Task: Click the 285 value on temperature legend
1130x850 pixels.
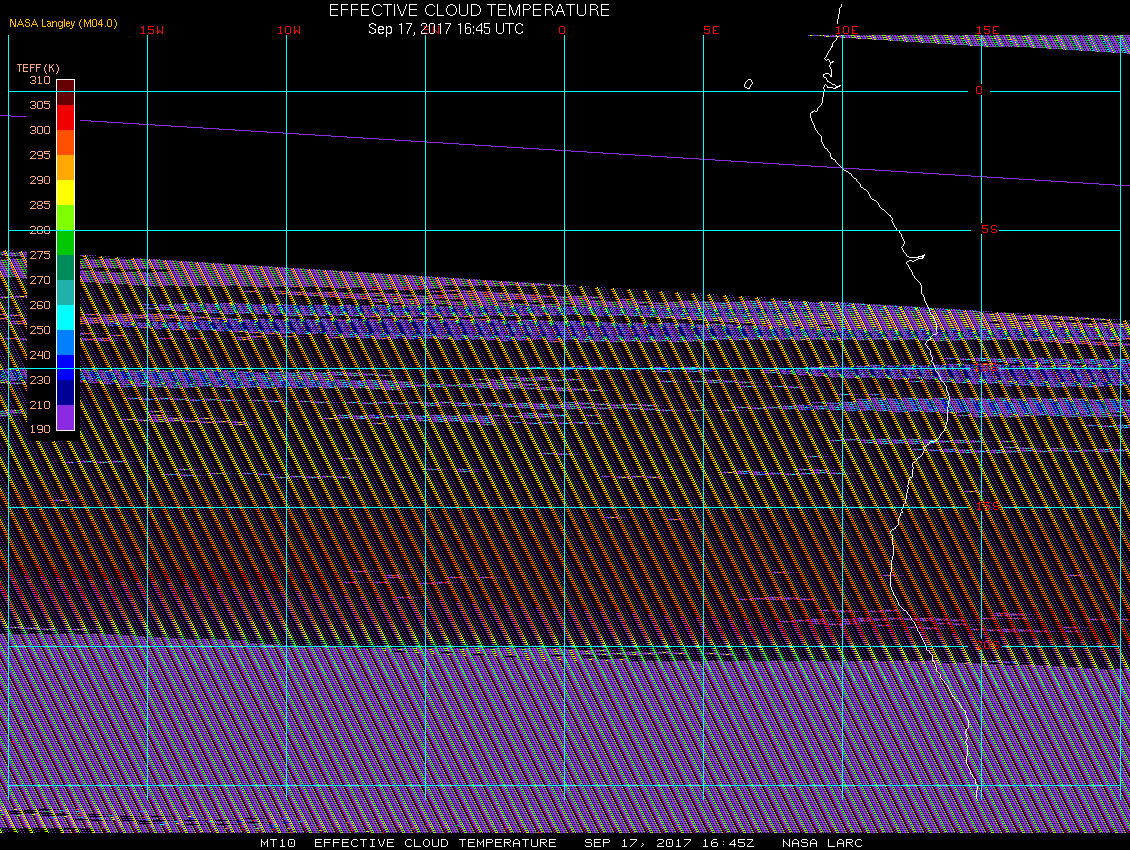Action: pos(40,205)
